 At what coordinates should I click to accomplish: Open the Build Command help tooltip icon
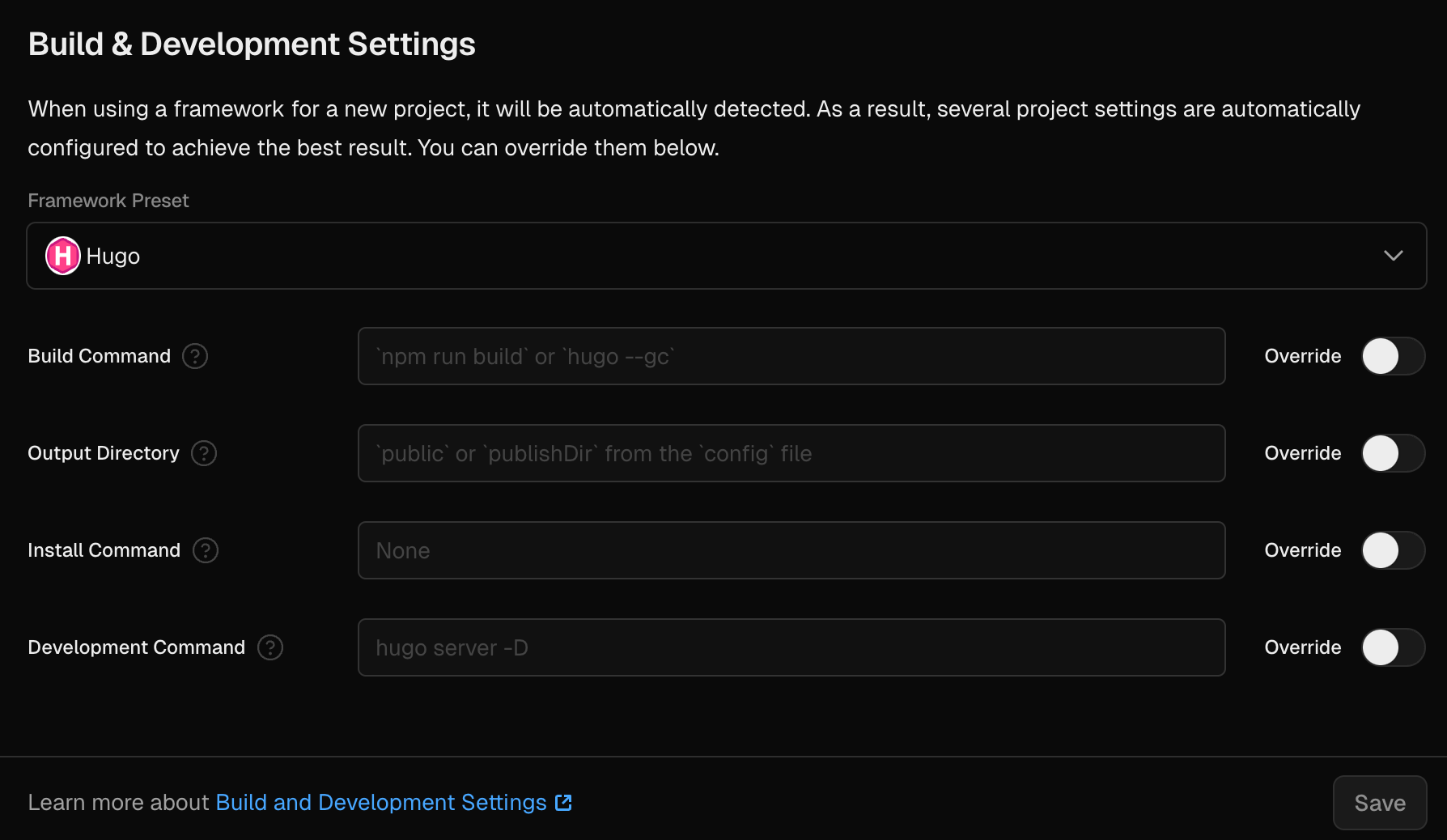click(195, 356)
